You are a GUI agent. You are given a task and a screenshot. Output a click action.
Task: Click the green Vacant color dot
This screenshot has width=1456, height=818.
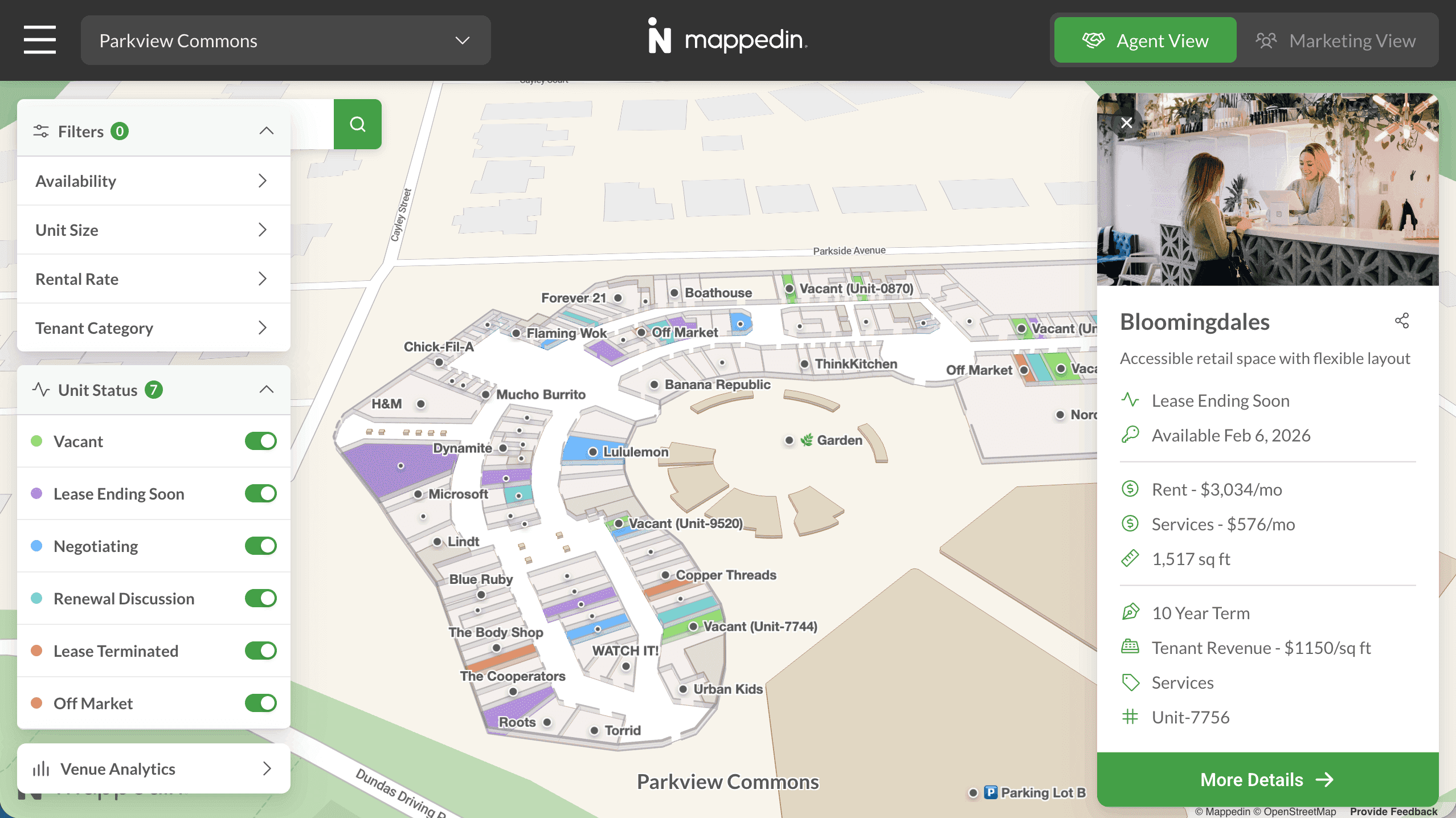[x=36, y=441]
